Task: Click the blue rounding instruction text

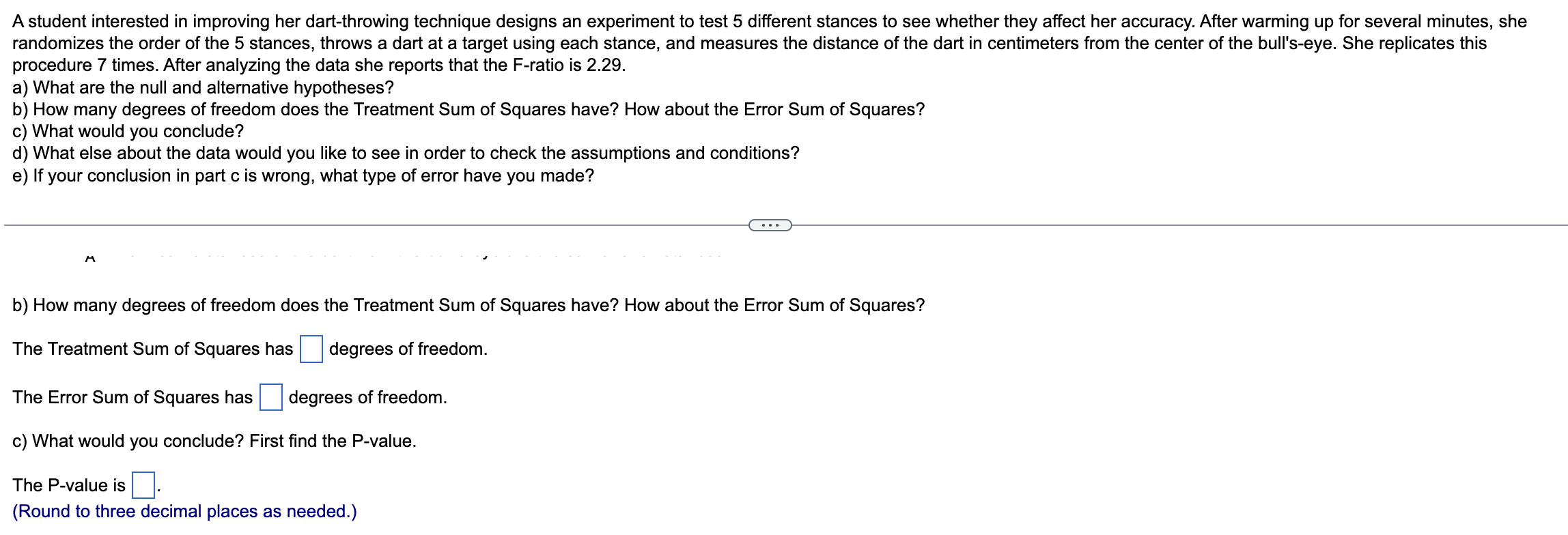Action: [x=184, y=510]
